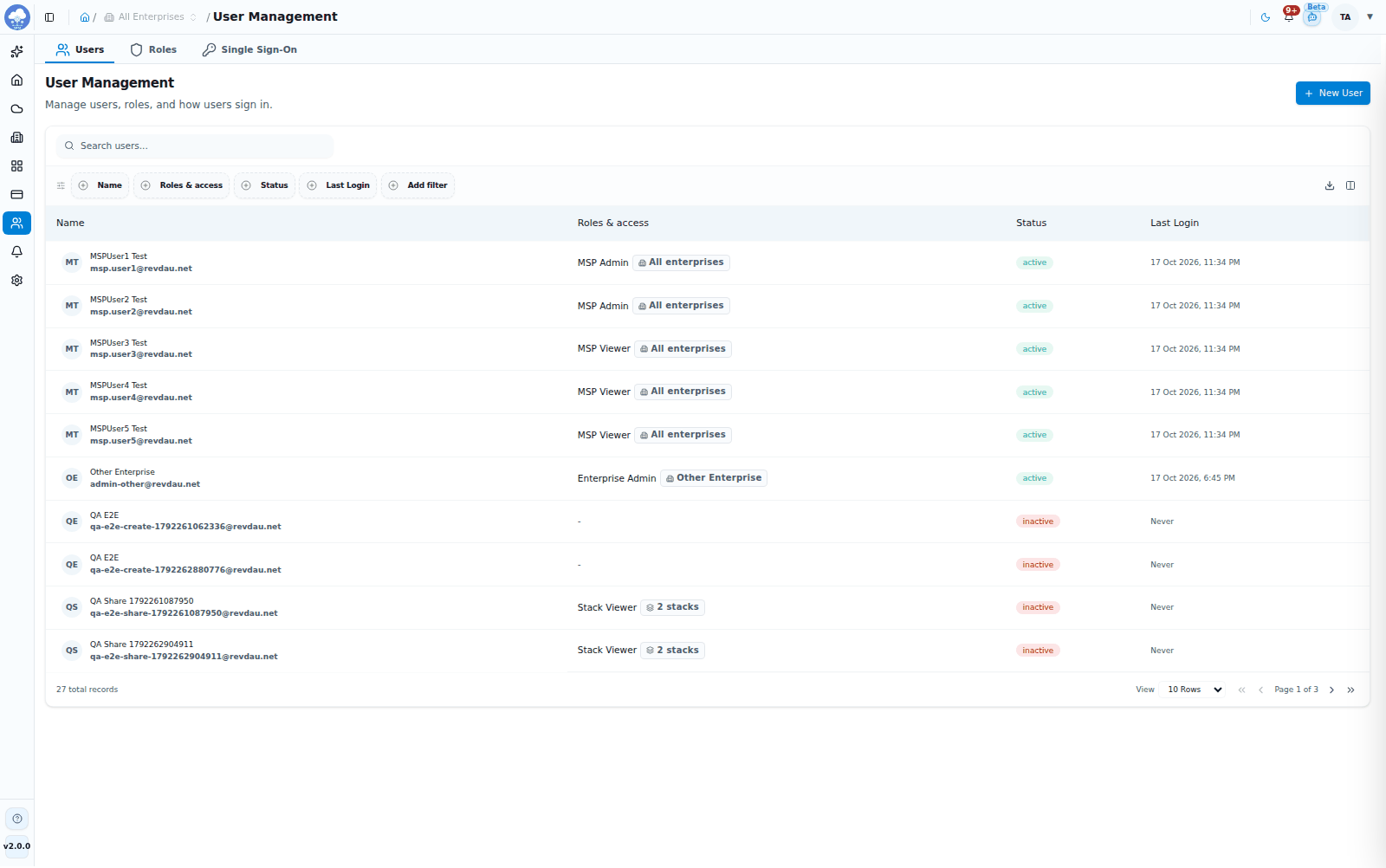Go to Home in the left sidebar
Viewport: 1386px width, 868px height.
16,81
